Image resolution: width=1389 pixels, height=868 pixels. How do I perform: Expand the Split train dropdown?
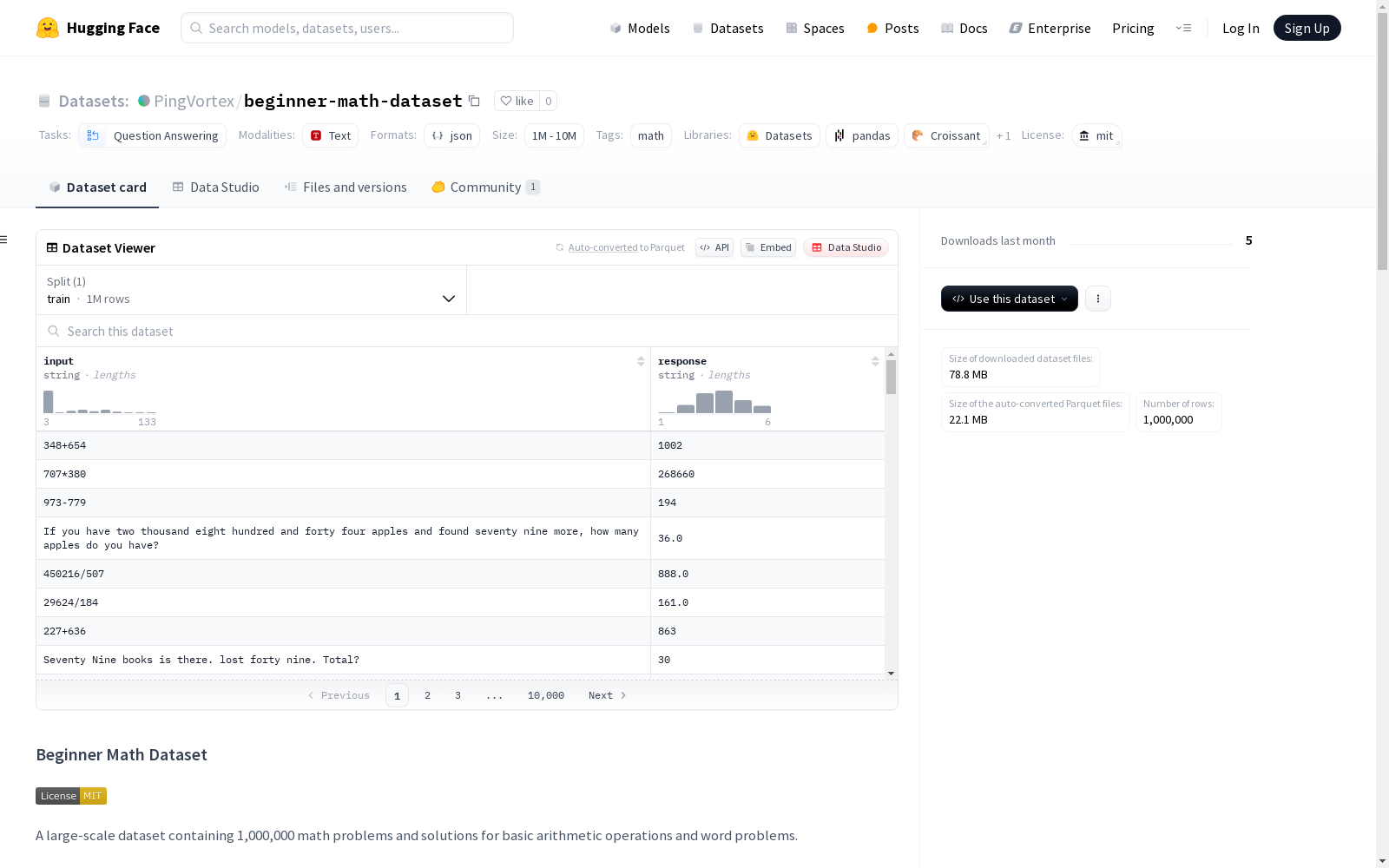[x=251, y=290]
